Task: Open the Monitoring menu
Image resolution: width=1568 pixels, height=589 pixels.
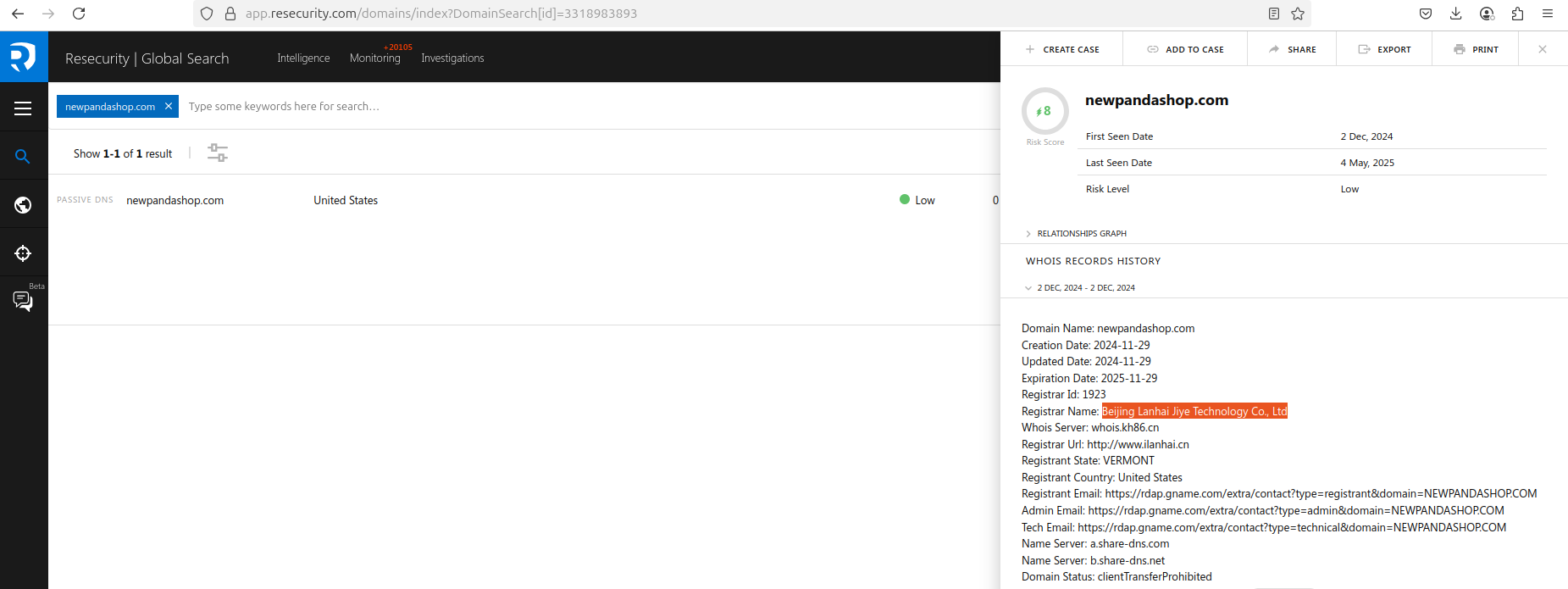Action: 375,58
